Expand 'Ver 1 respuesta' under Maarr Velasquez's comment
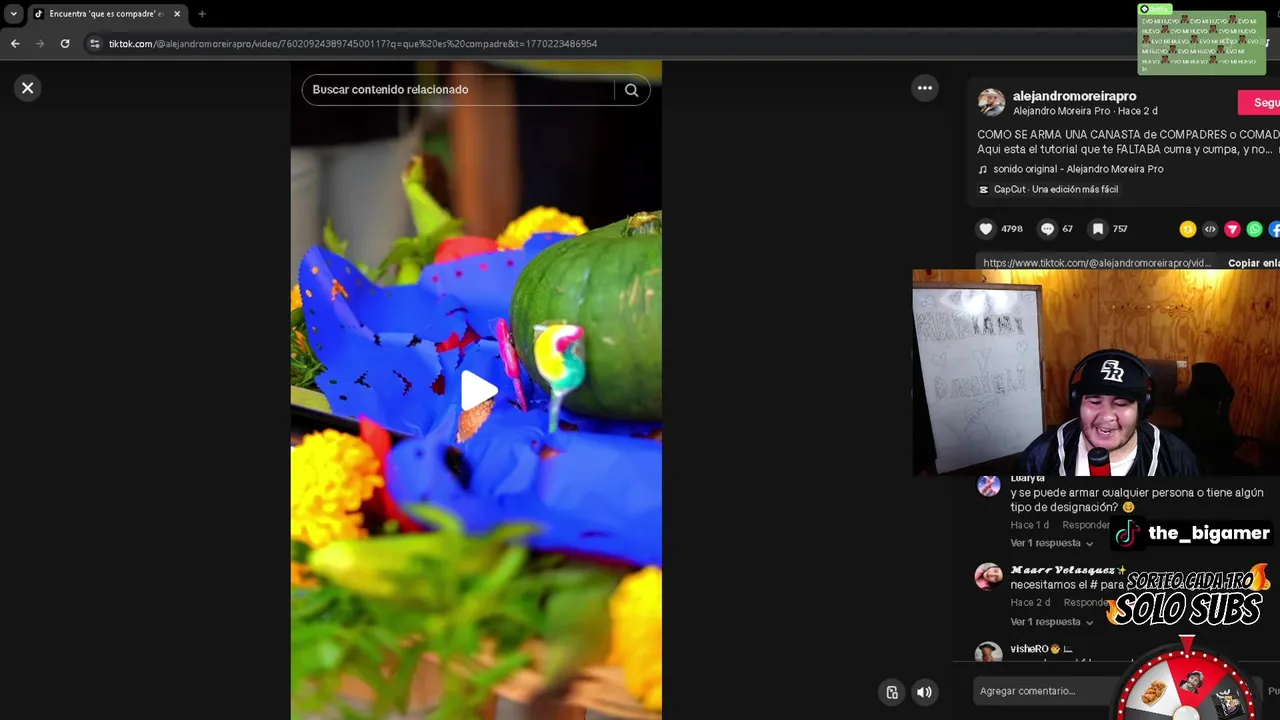This screenshot has width=1280, height=720. [x=1052, y=622]
